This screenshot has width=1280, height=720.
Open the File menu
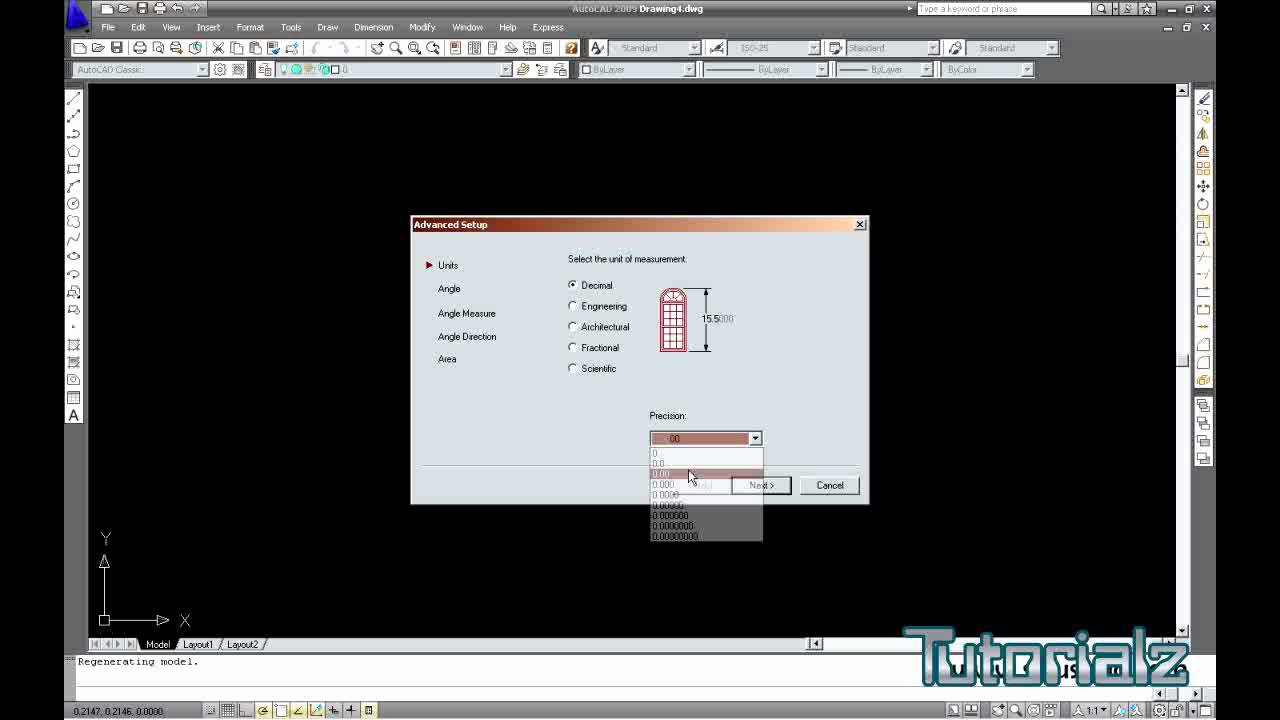click(x=108, y=27)
